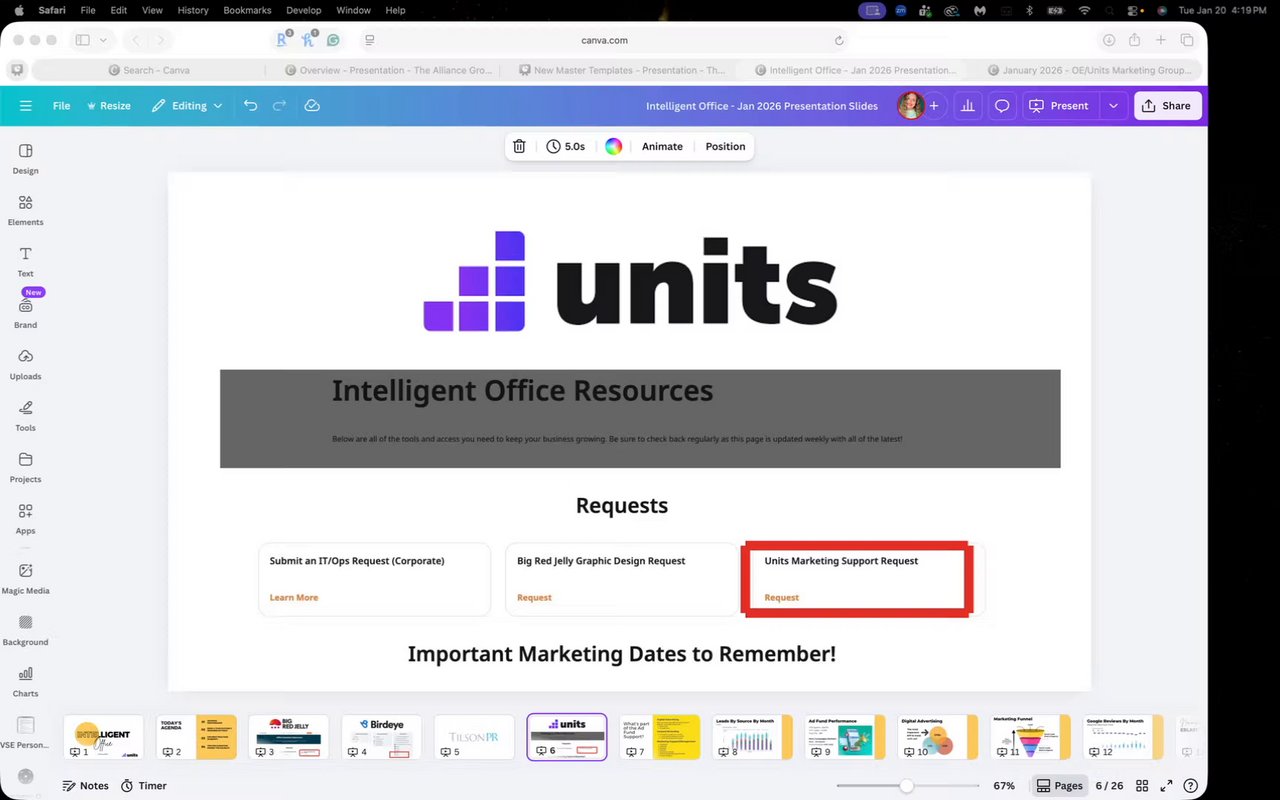The image size is (1280, 800).
Task: Switch to the January 2026 OE/Units Marketing tab
Action: (x=1090, y=71)
